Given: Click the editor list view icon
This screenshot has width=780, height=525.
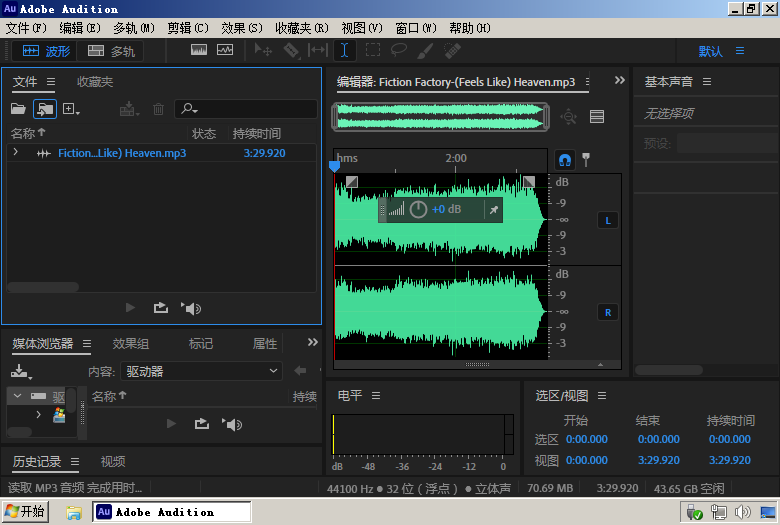Looking at the screenshot, I should tap(597, 117).
